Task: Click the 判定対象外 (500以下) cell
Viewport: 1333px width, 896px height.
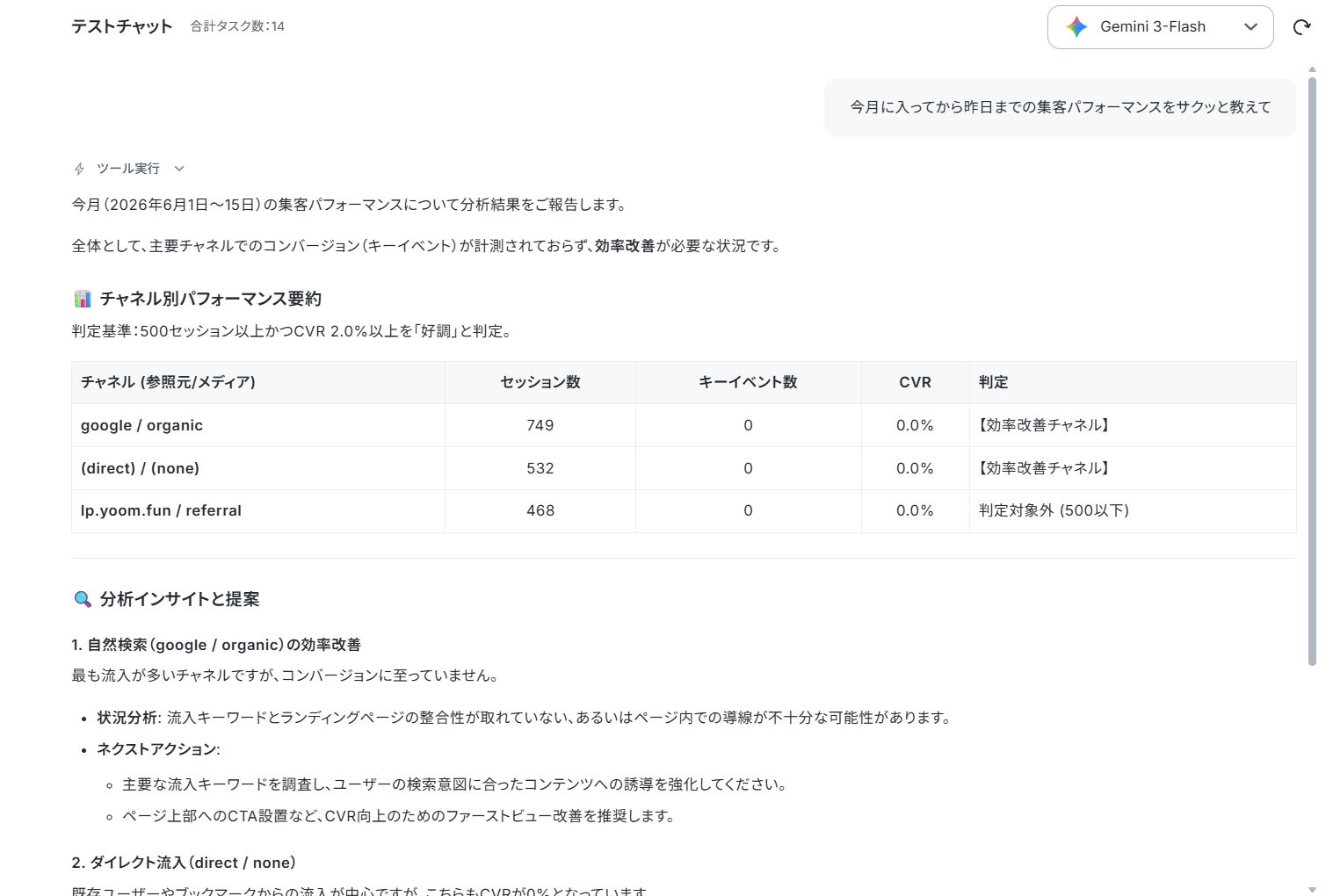Action: (x=1133, y=511)
